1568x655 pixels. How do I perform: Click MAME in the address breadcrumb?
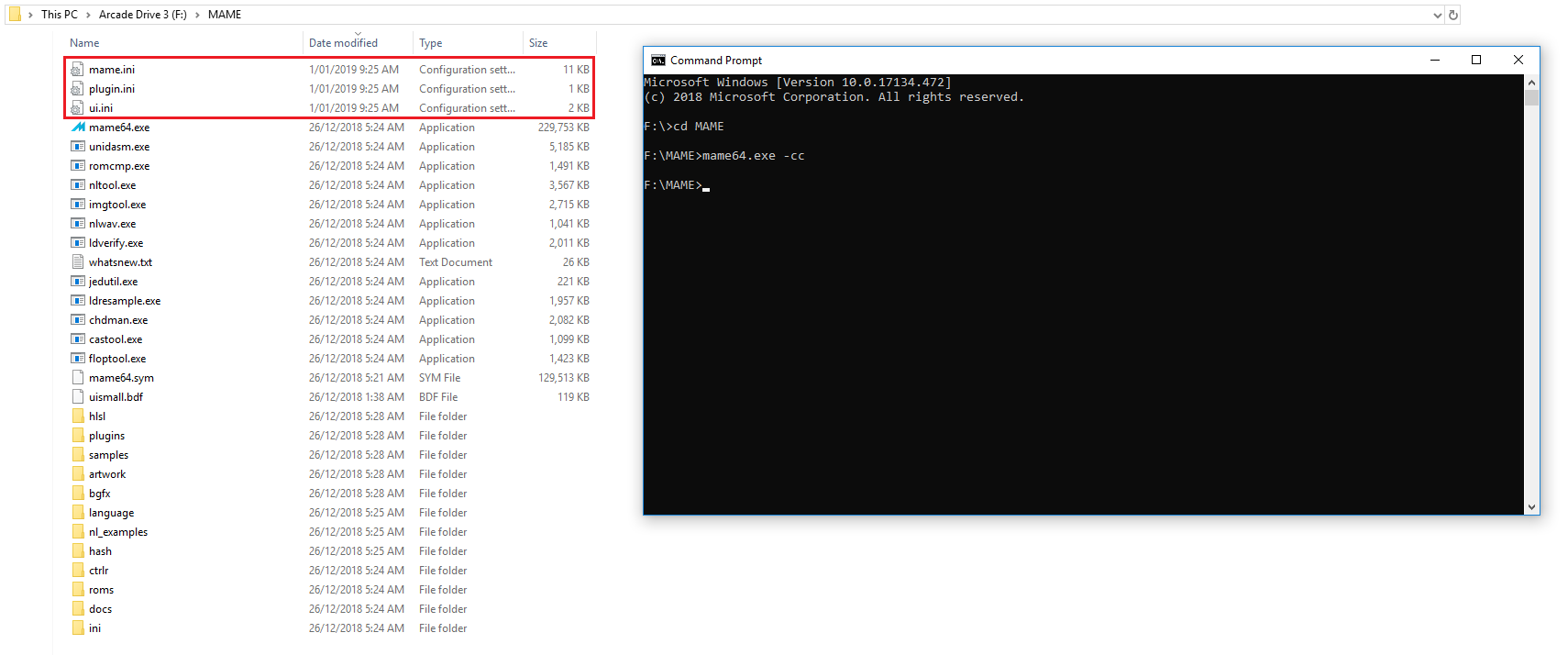click(225, 15)
